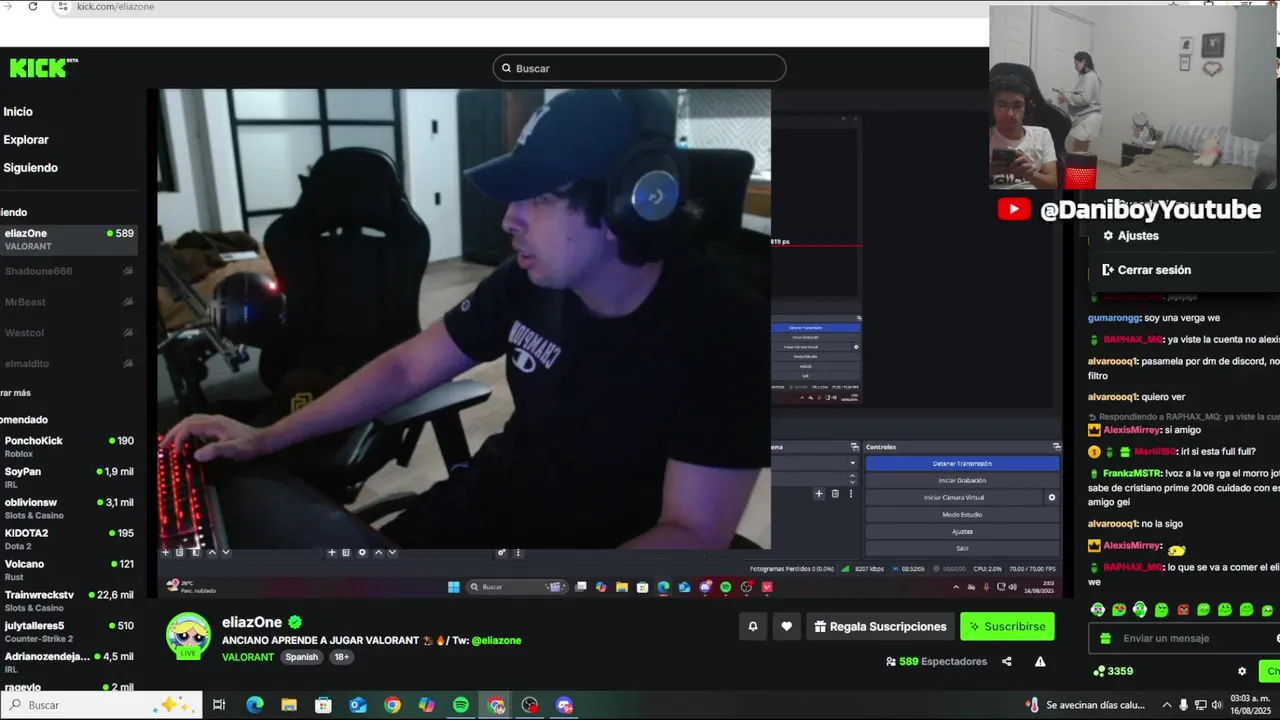Add transition with plus icon beside trash

pos(819,493)
